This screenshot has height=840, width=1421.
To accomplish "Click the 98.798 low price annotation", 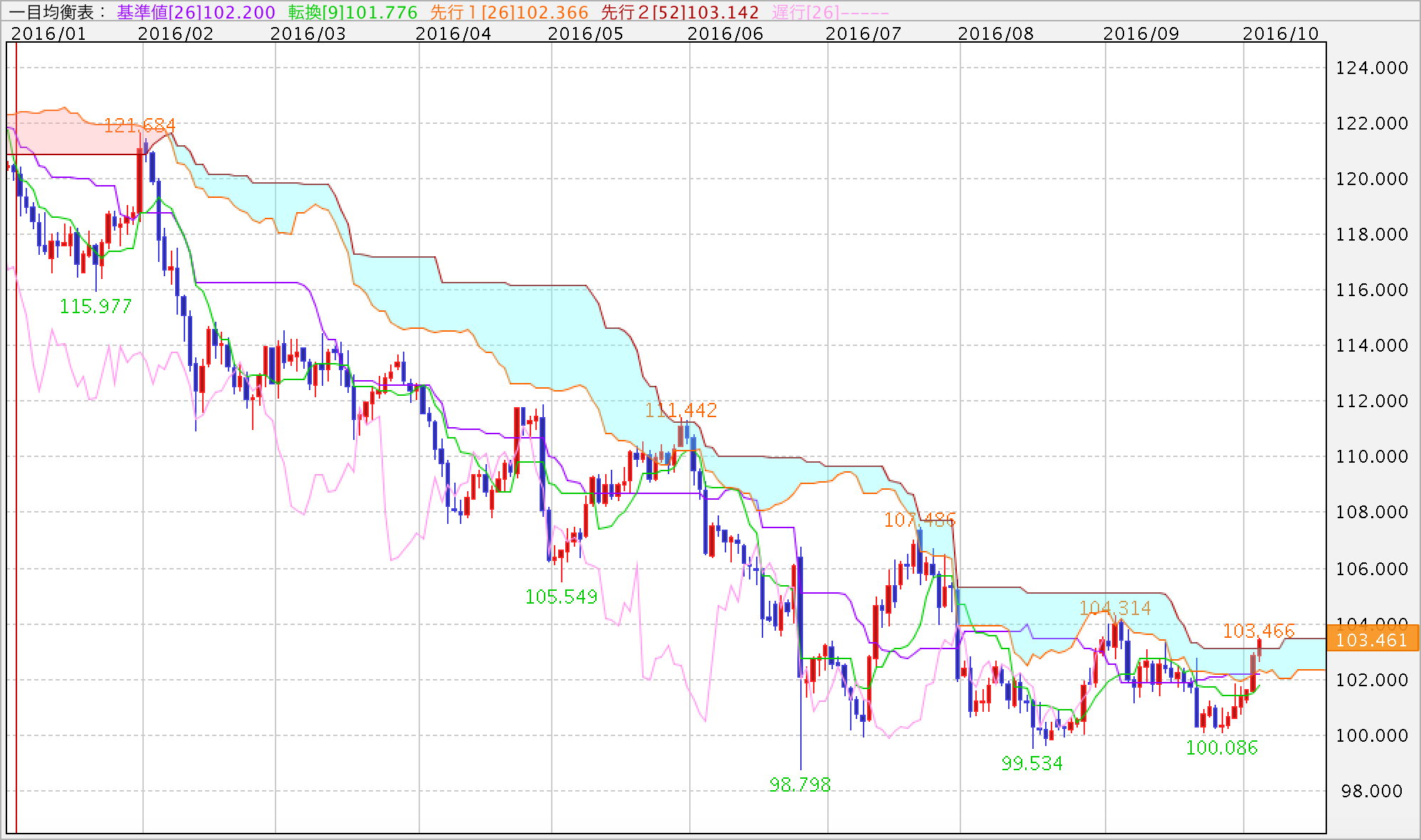I will [x=799, y=784].
